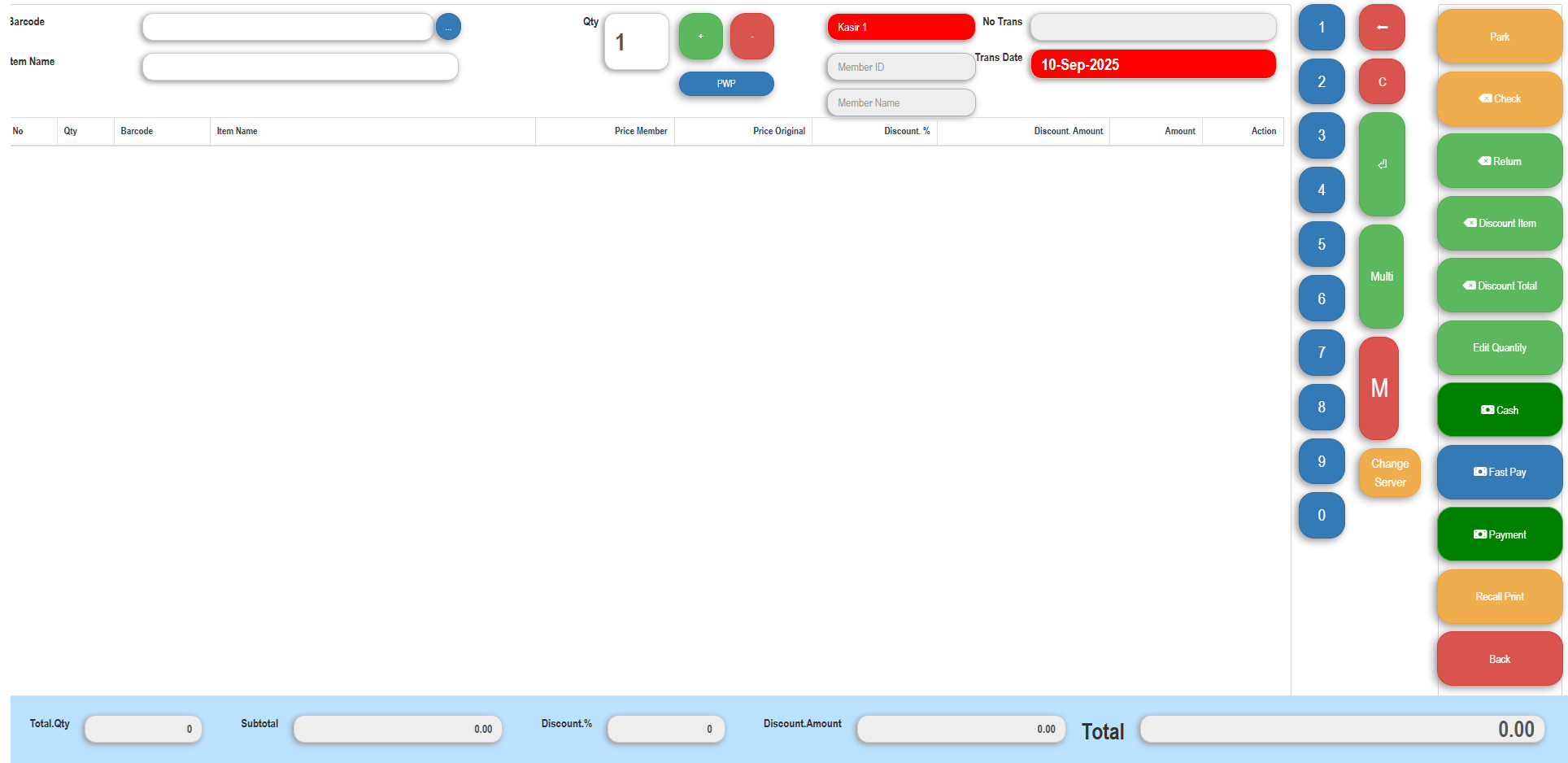Click the Recall Print button
1568x763 pixels.
point(1499,596)
